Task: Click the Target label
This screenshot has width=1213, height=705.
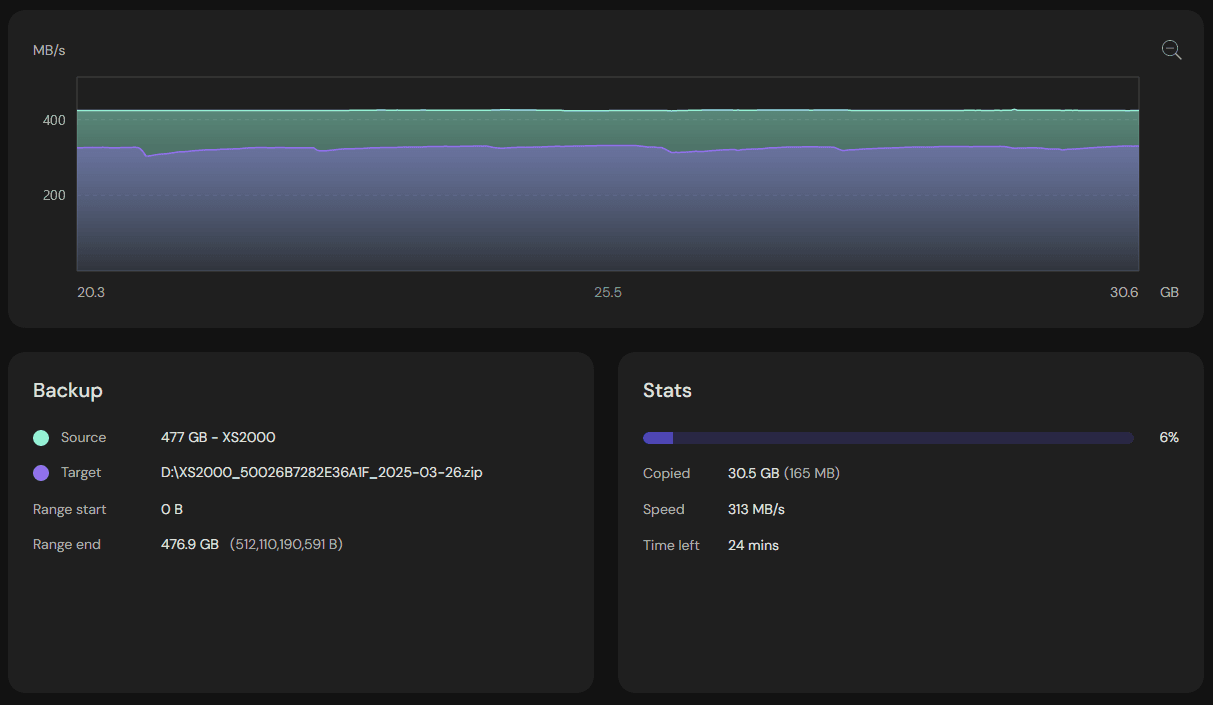Action: click(81, 473)
